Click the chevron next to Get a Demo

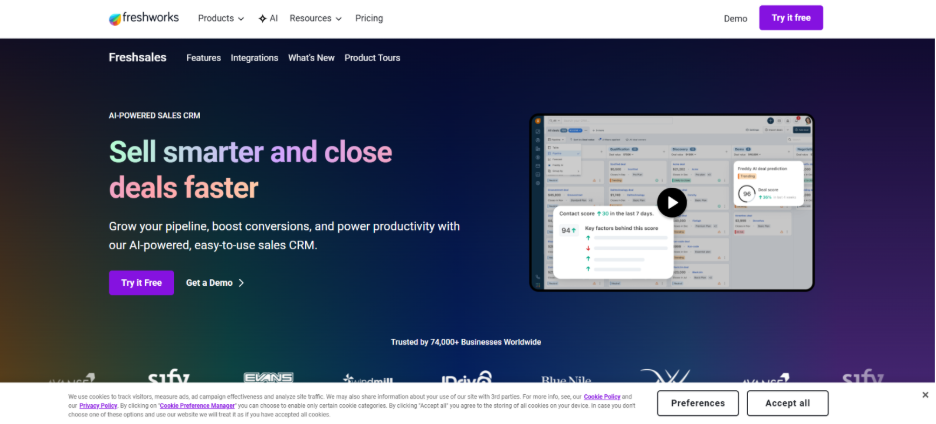[x=241, y=283]
